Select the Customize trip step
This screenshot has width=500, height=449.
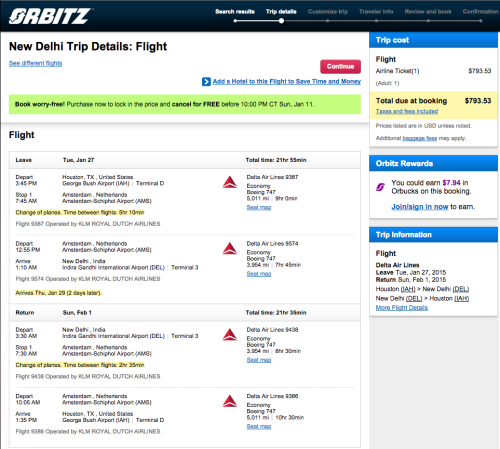[328, 12]
